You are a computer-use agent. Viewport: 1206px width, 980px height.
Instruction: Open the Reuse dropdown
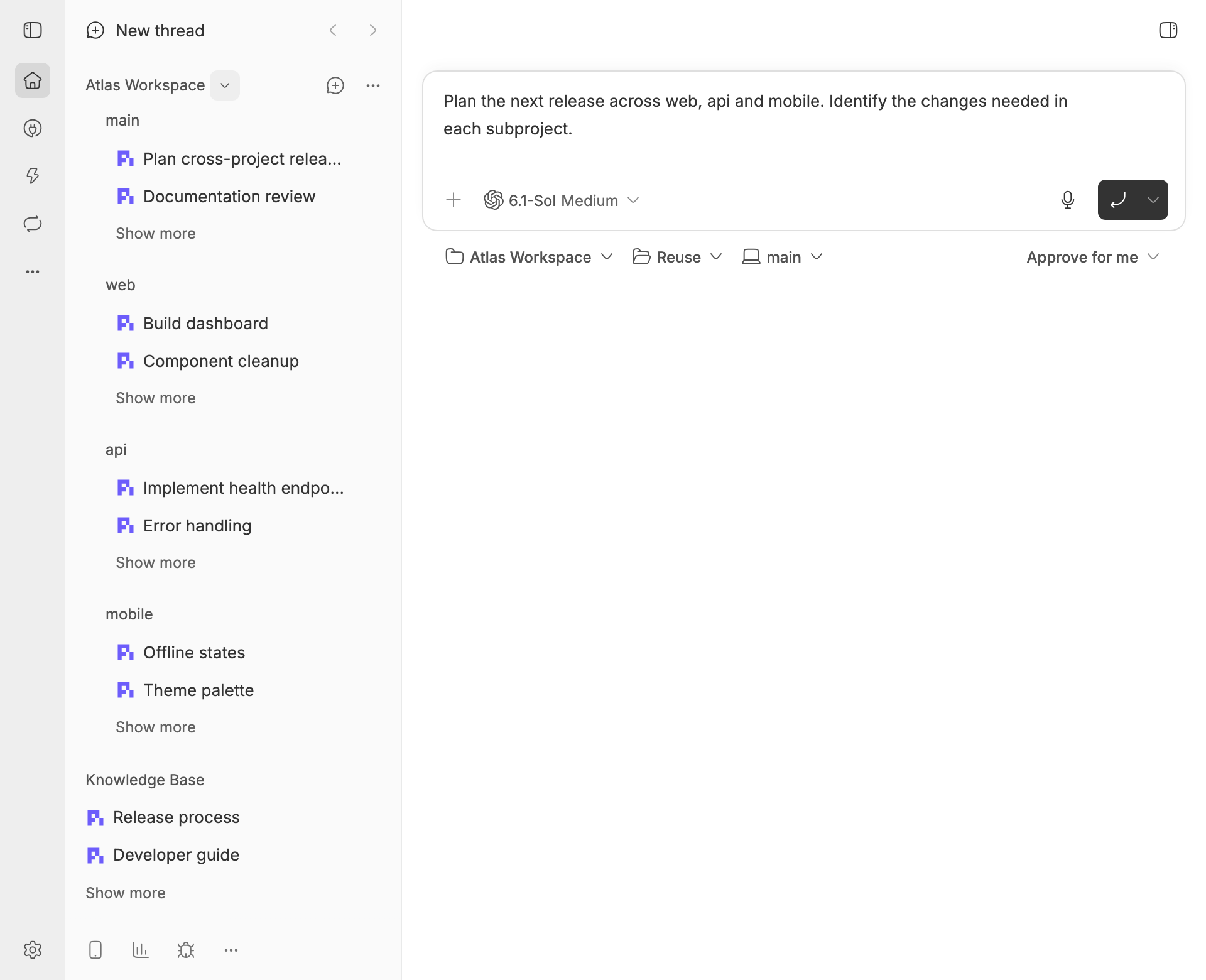tap(678, 257)
